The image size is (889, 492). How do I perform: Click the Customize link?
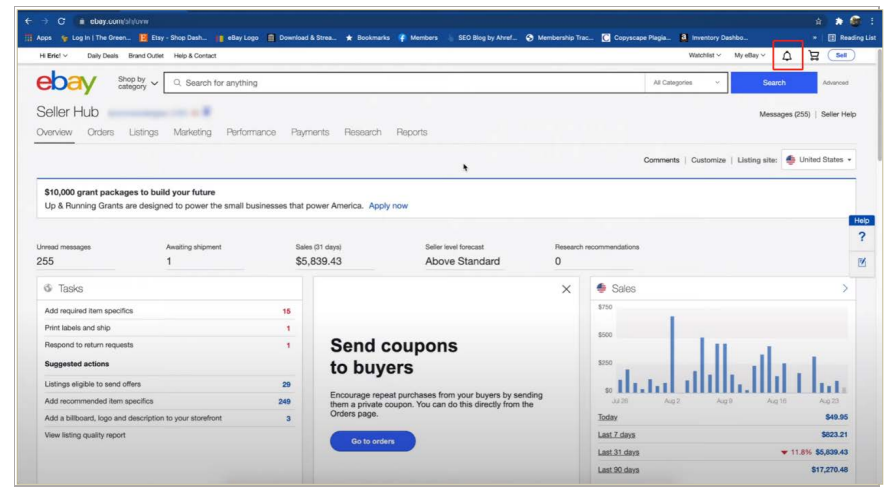[708, 160]
